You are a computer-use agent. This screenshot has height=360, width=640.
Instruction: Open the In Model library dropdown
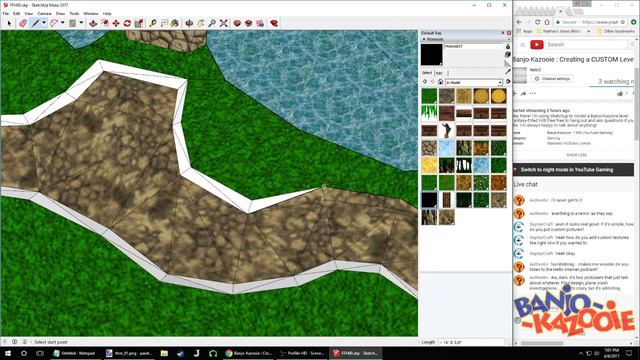pyautogui.click(x=474, y=82)
